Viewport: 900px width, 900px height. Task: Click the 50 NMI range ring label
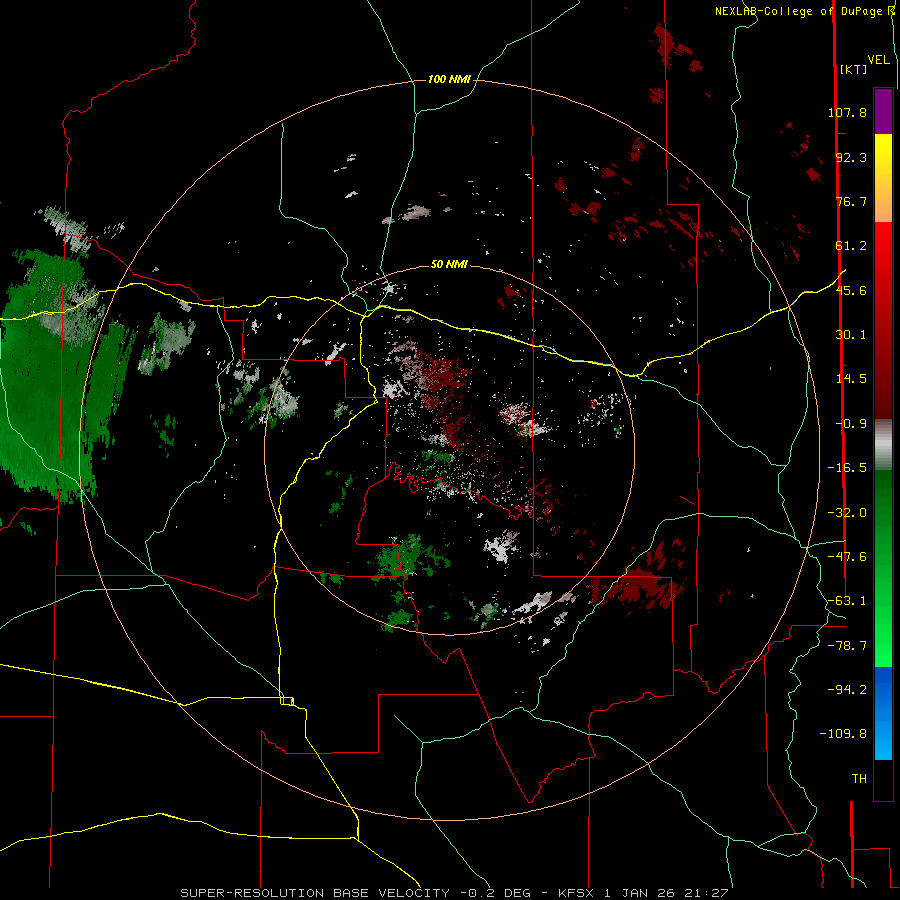[x=449, y=264]
